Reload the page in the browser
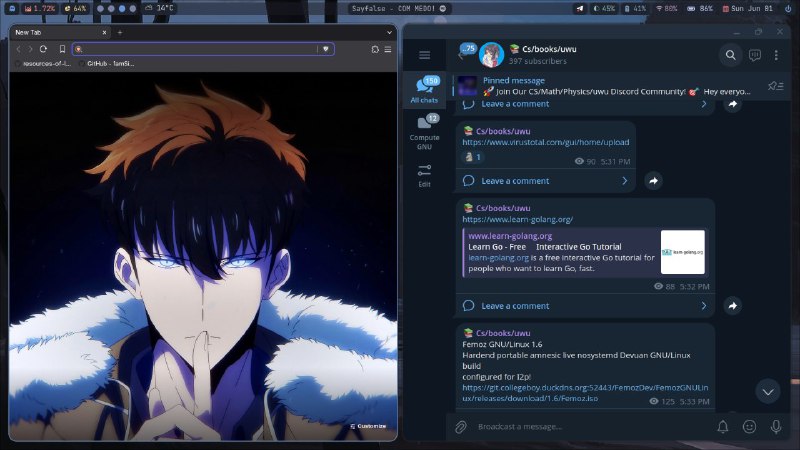This screenshot has height=450, width=800. click(x=43, y=49)
